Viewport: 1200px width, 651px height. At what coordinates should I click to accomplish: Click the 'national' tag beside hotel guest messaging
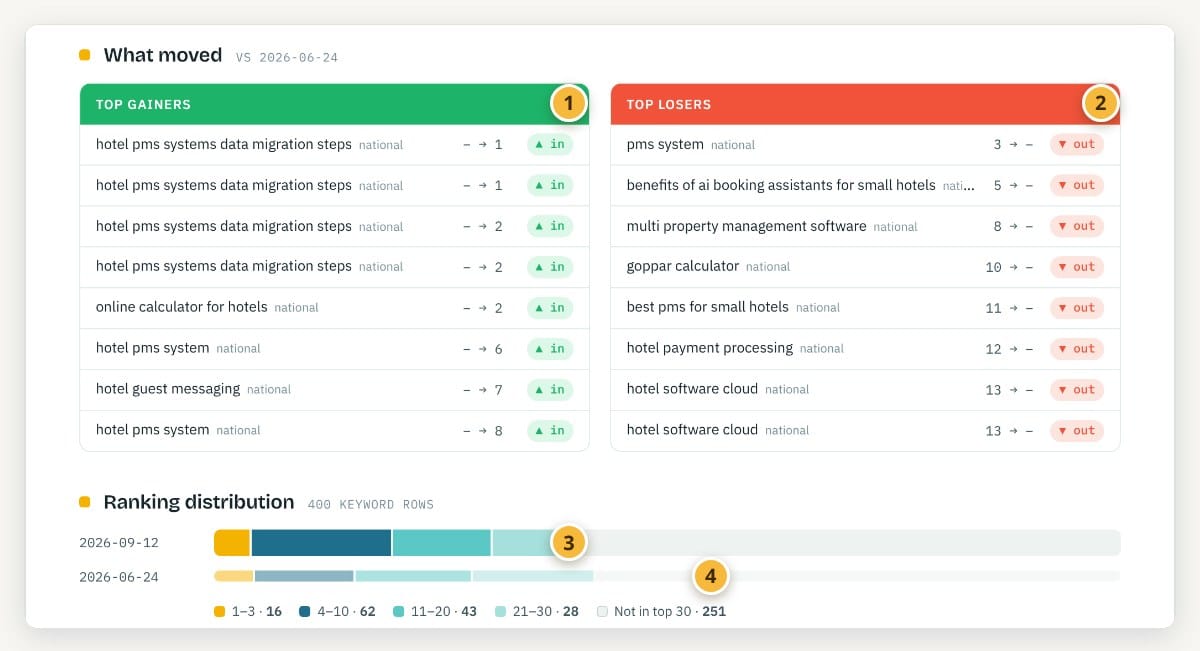tap(269, 390)
